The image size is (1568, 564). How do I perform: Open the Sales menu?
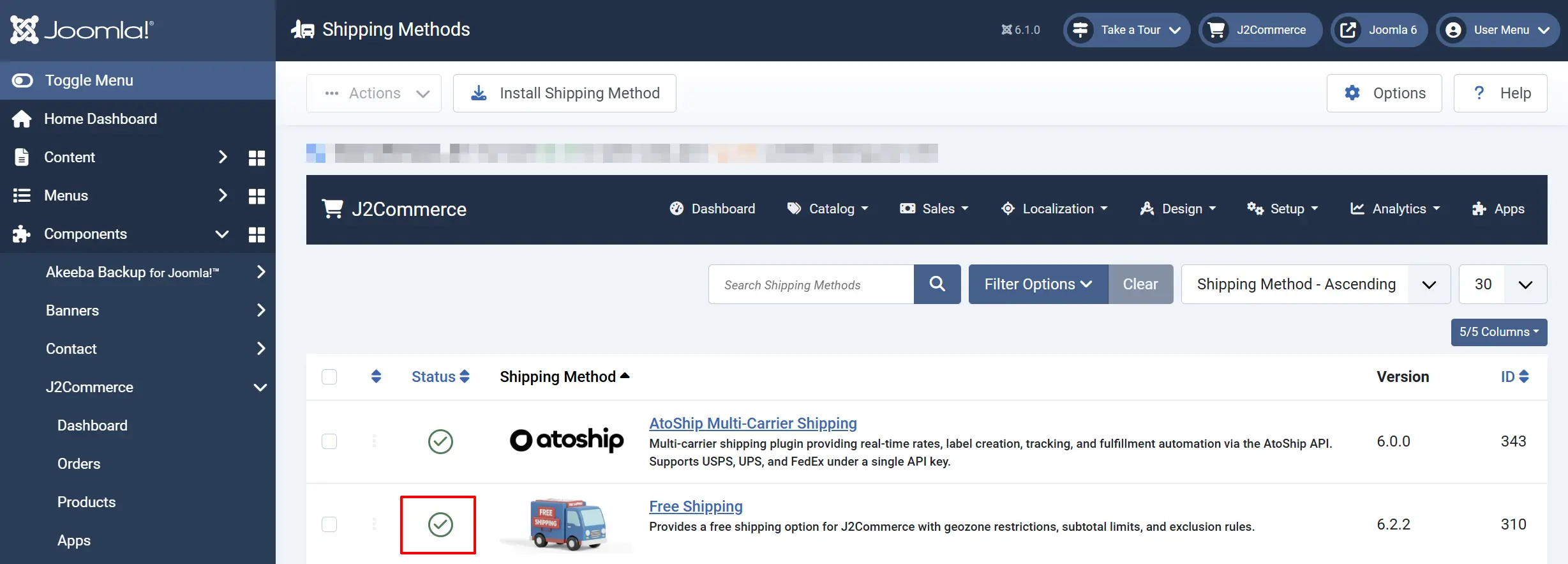(934, 209)
